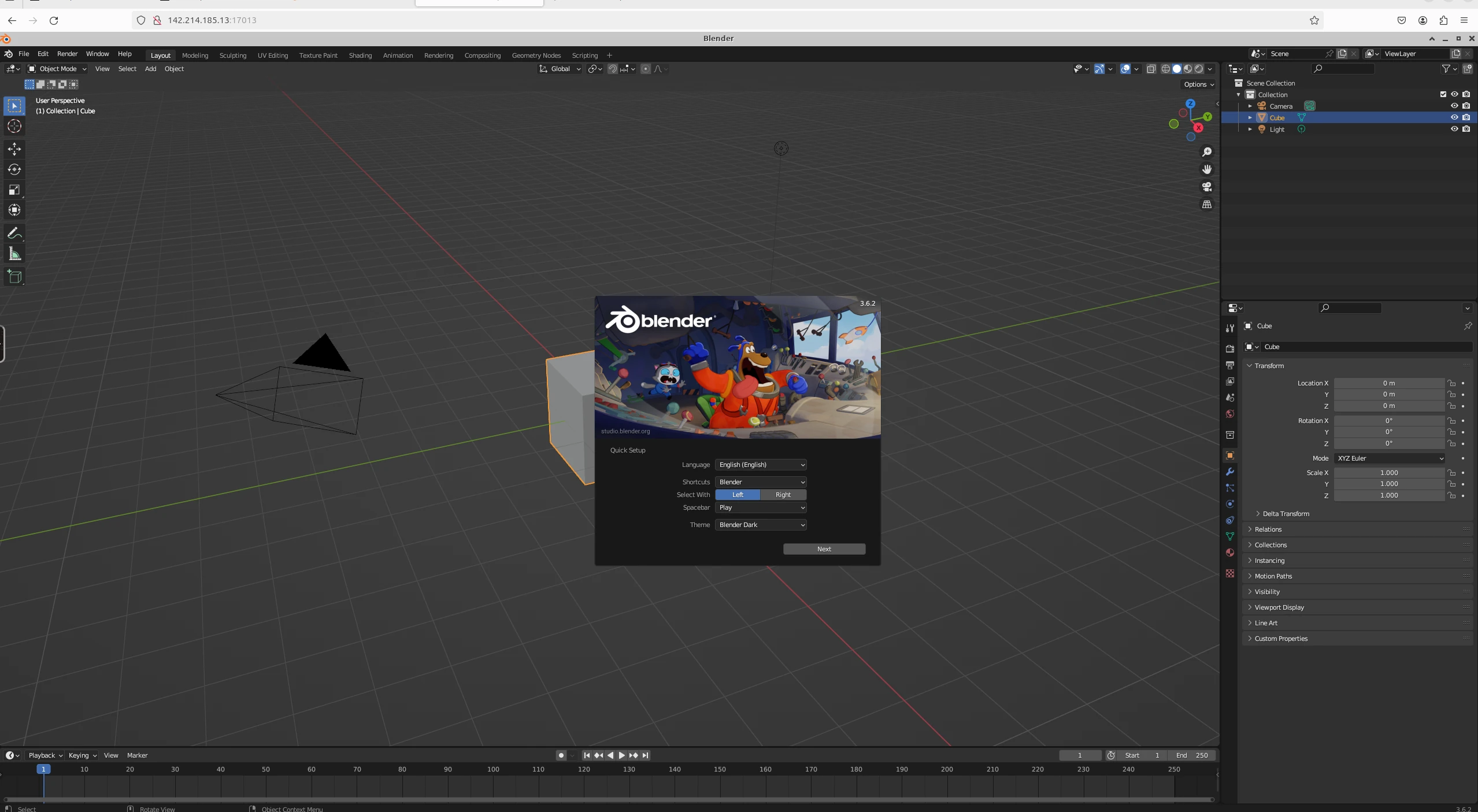Image resolution: width=1478 pixels, height=812 pixels.
Task: Open the rotation Mode XYZ Euler dropdown
Action: (1390, 458)
